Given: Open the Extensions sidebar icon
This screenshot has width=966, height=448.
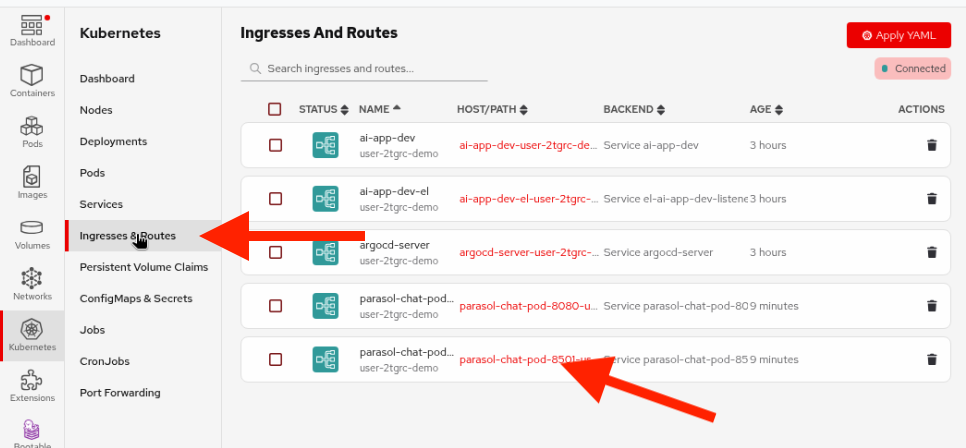Looking at the screenshot, I should (x=32, y=386).
